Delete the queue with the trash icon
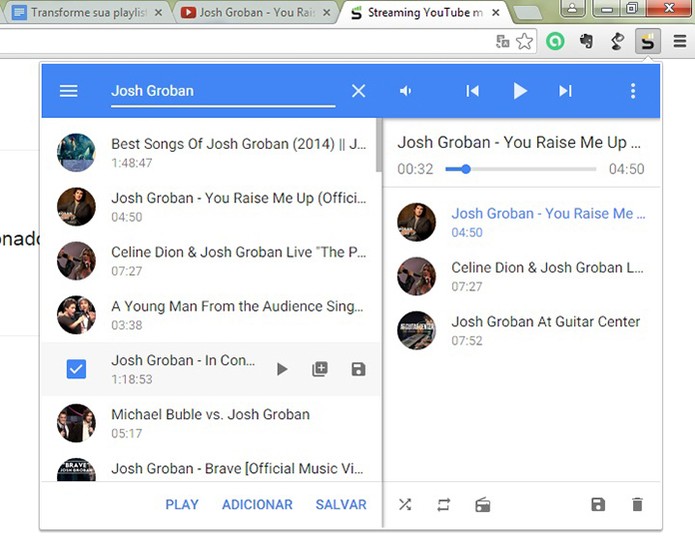695x544 pixels. [637, 505]
